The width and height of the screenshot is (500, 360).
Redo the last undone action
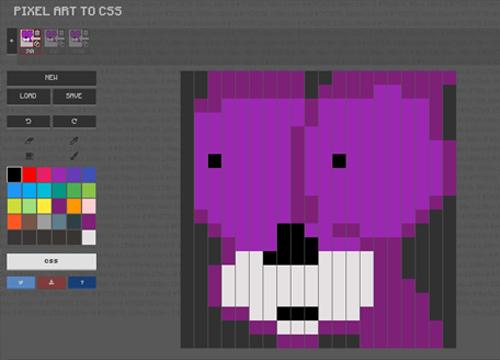[74, 121]
